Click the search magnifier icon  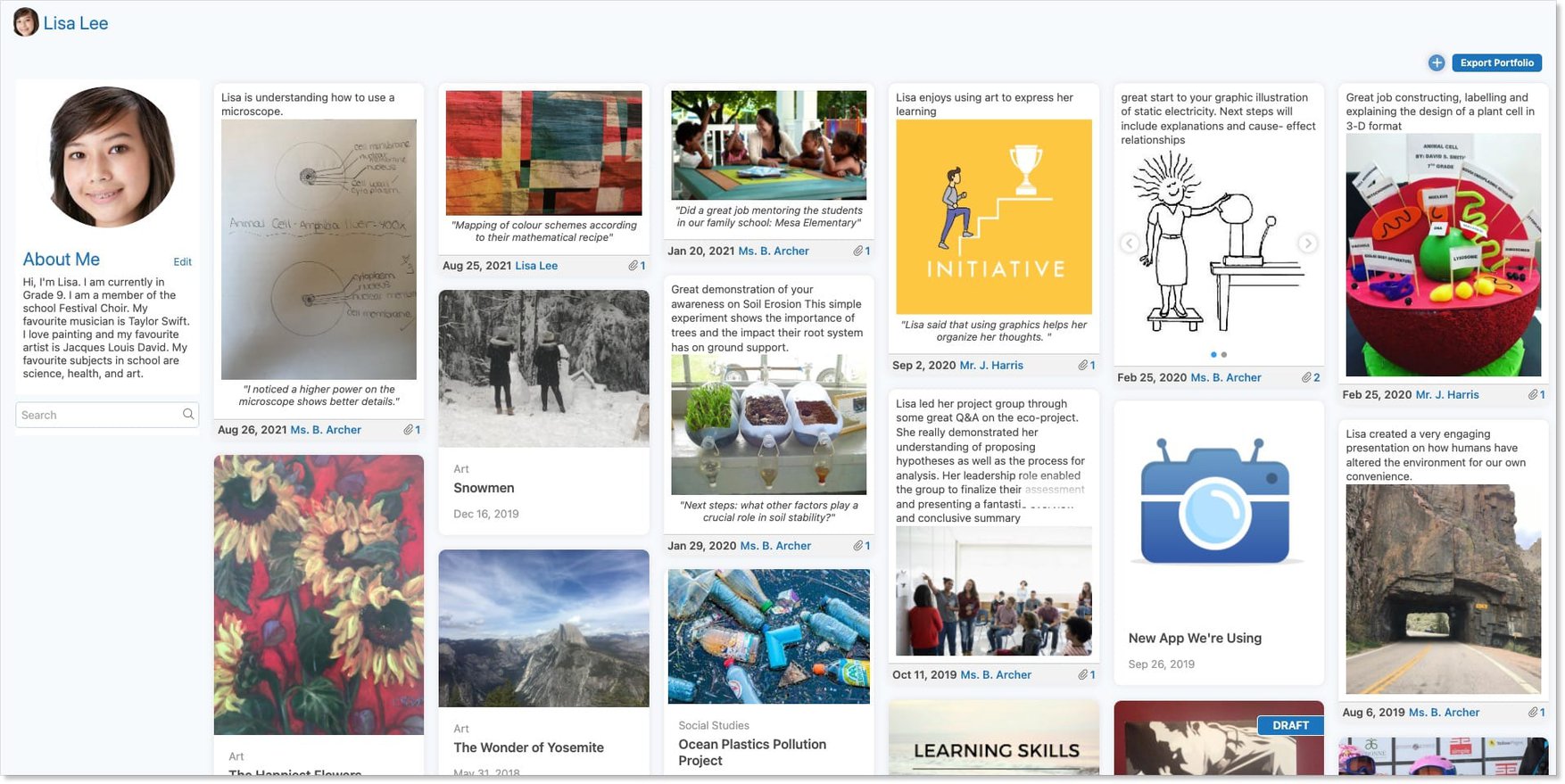(188, 414)
